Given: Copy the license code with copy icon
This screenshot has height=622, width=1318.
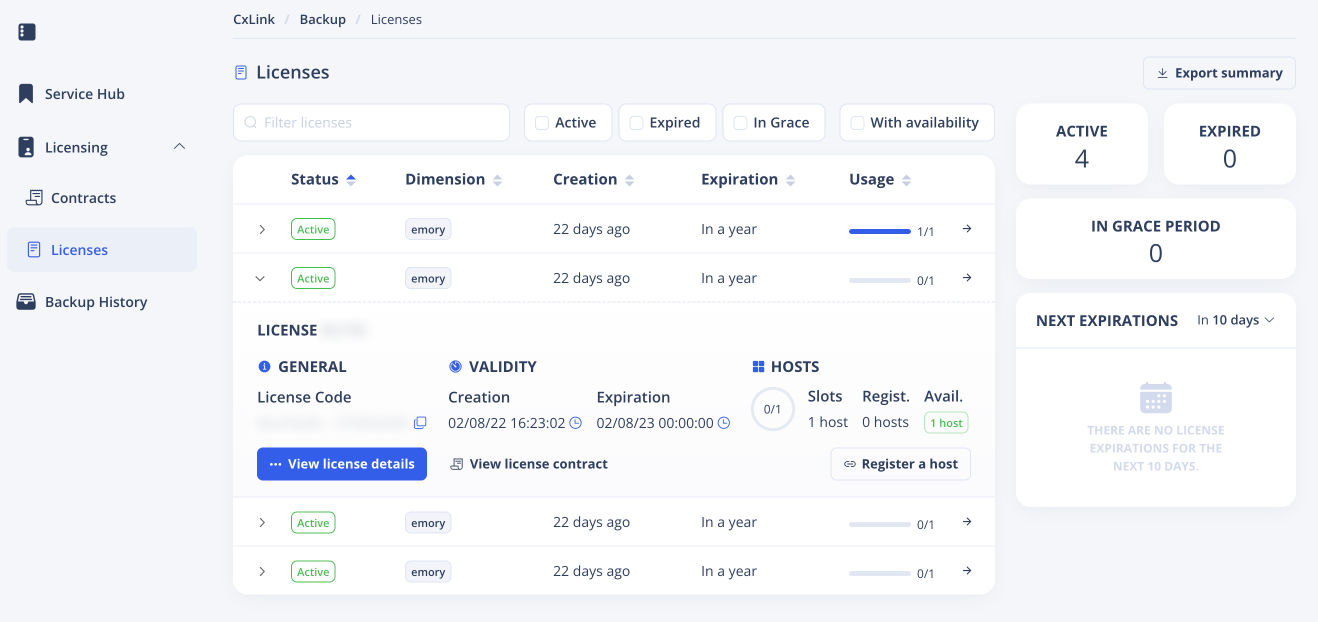Looking at the screenshot, I should point(420,423).
